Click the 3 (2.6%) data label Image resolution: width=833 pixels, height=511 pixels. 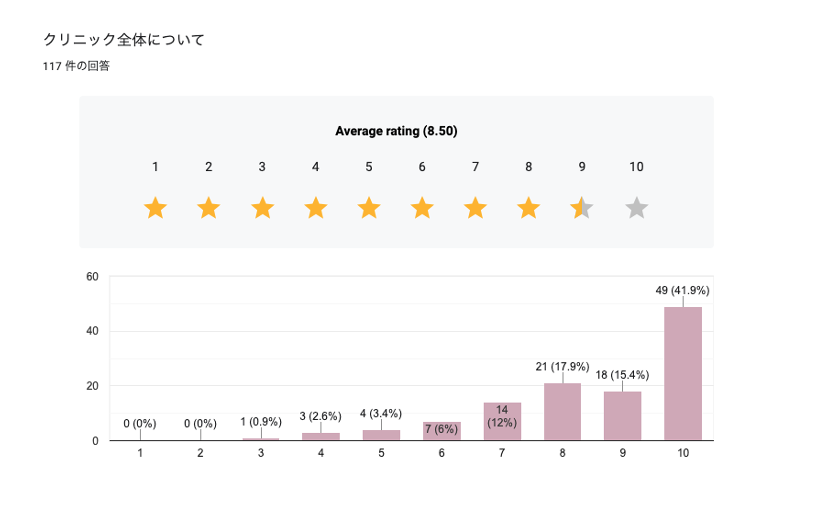click(321, 416)
